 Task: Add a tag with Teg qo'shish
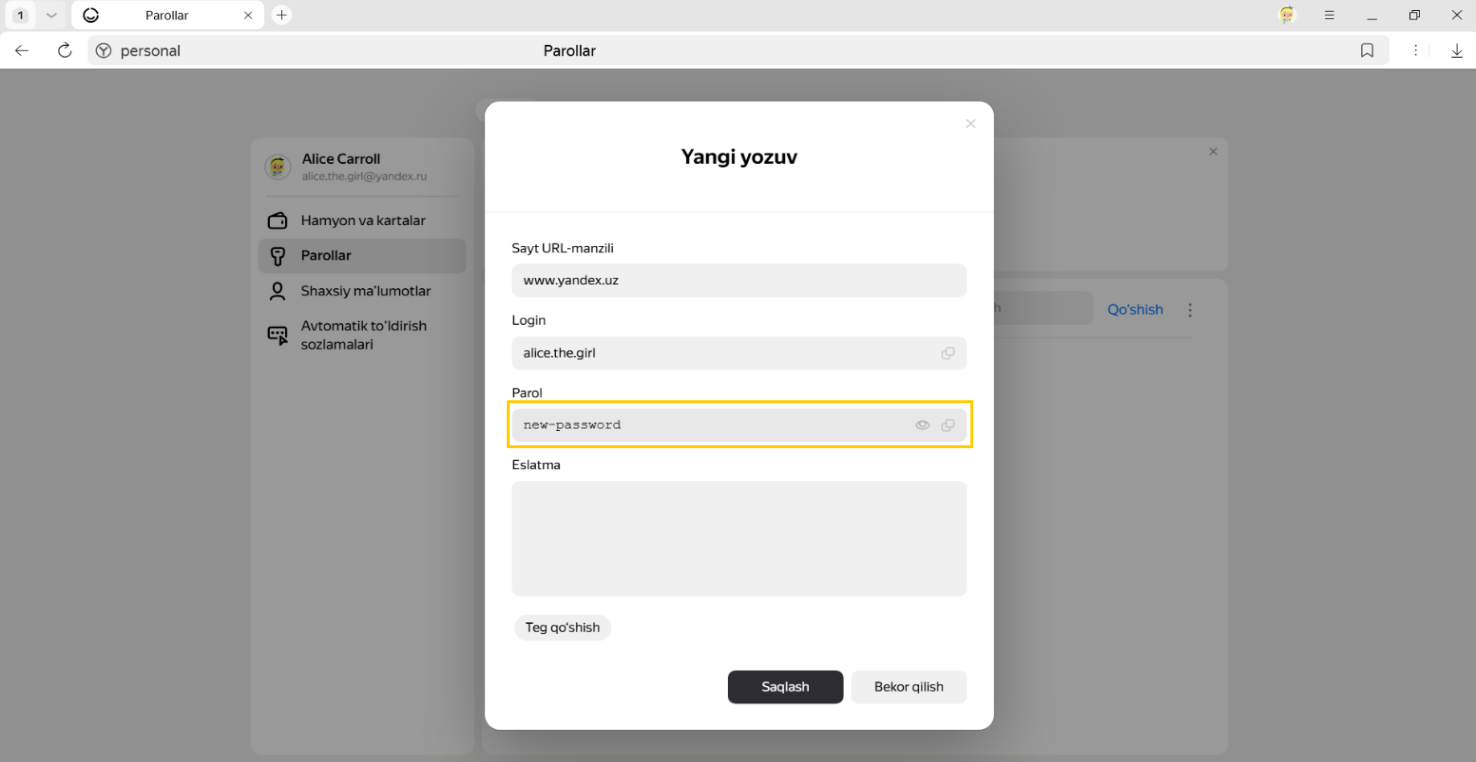point(562,628)
